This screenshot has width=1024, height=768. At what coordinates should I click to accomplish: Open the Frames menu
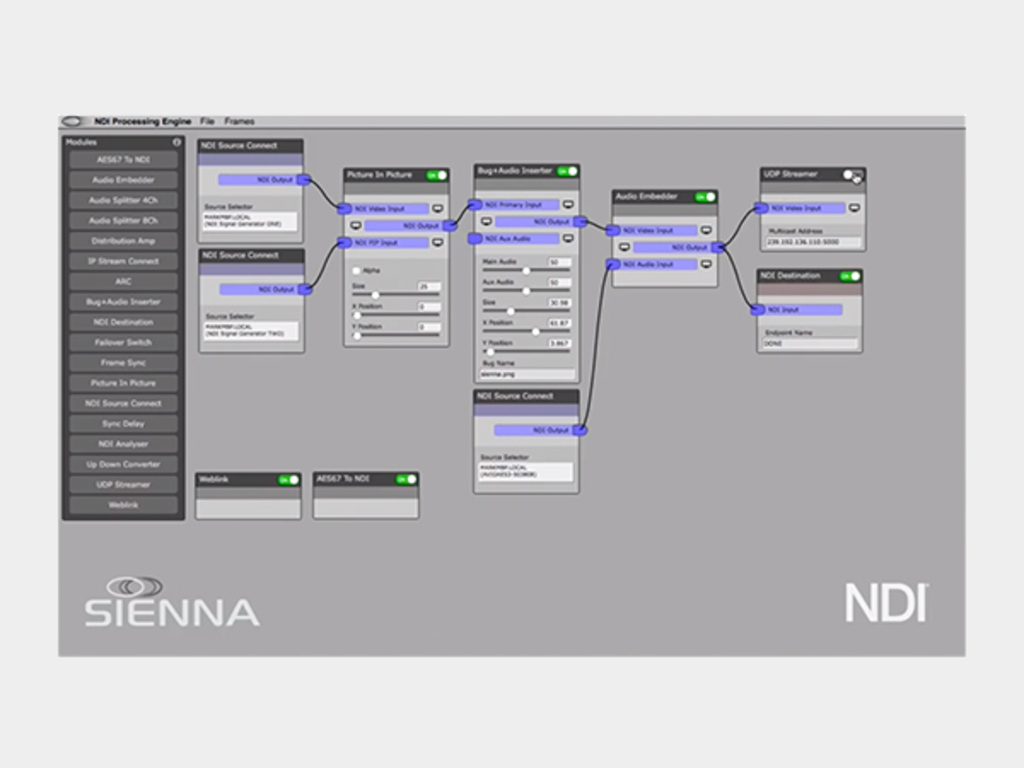[x=239, y=121]
